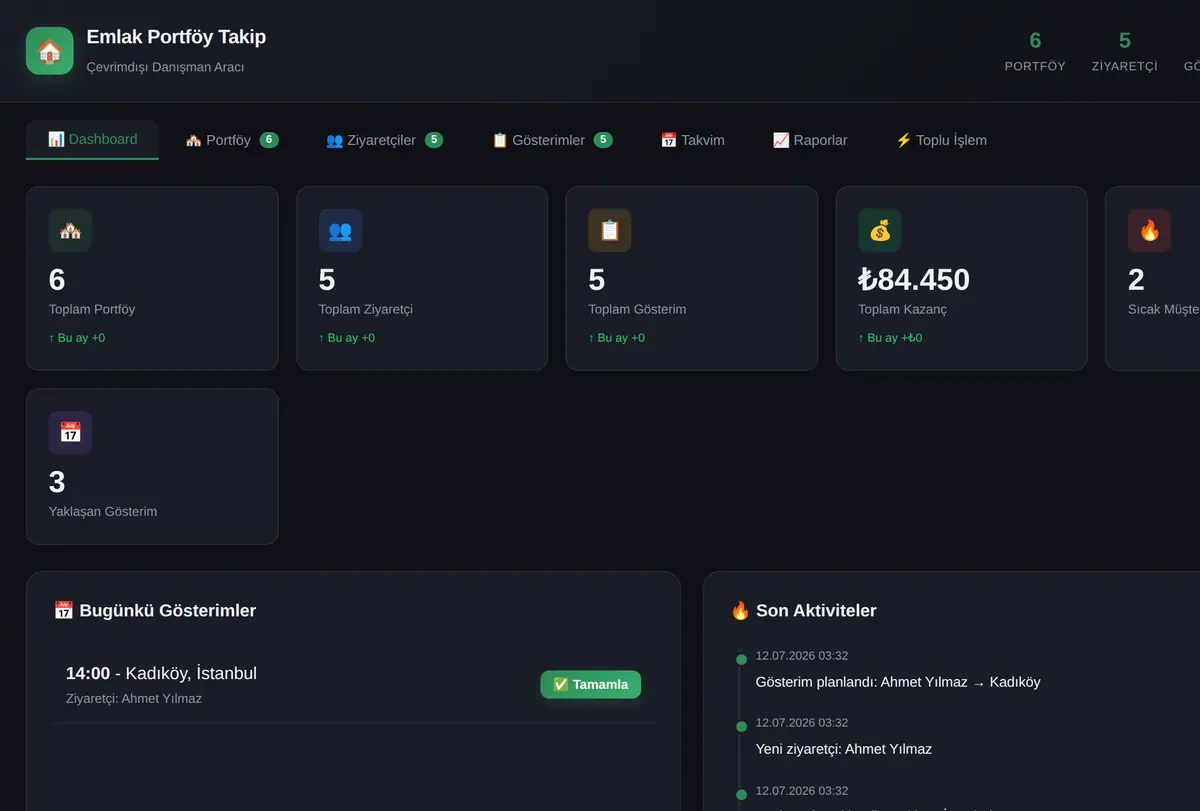The height and width of the screenshot is (811, 1200).
Task: Click the money bag icon above Toplam Kazanç
Action: pyautogui.click(x=880, y=230)
